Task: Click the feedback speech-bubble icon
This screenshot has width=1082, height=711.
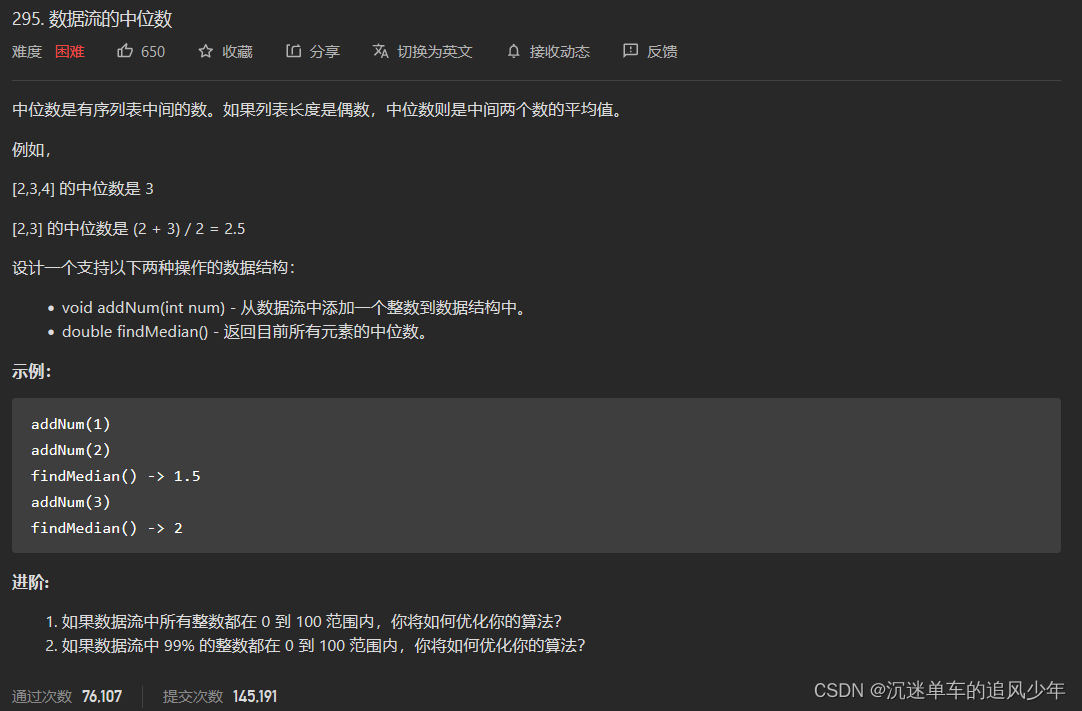Action: 629,51
